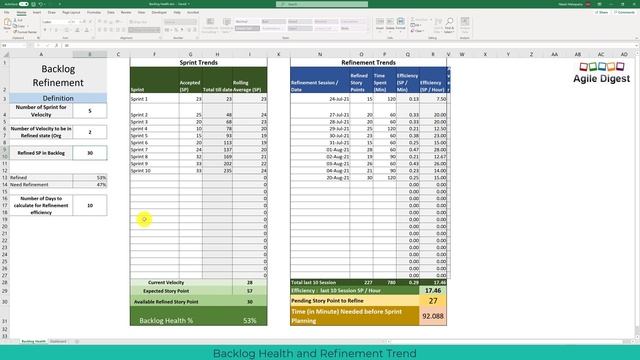Image resolution: width=640 pixels, height=360 pixels.
Task: Click the efficiency value 17.46
Action: 433,291
